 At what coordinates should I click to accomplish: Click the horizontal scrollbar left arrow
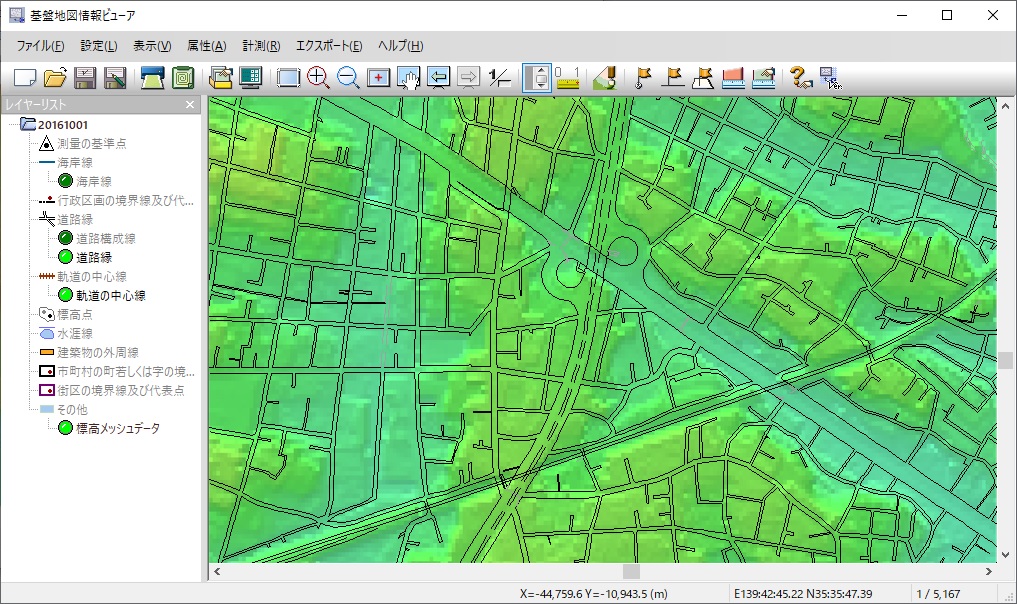click(217, 571)
